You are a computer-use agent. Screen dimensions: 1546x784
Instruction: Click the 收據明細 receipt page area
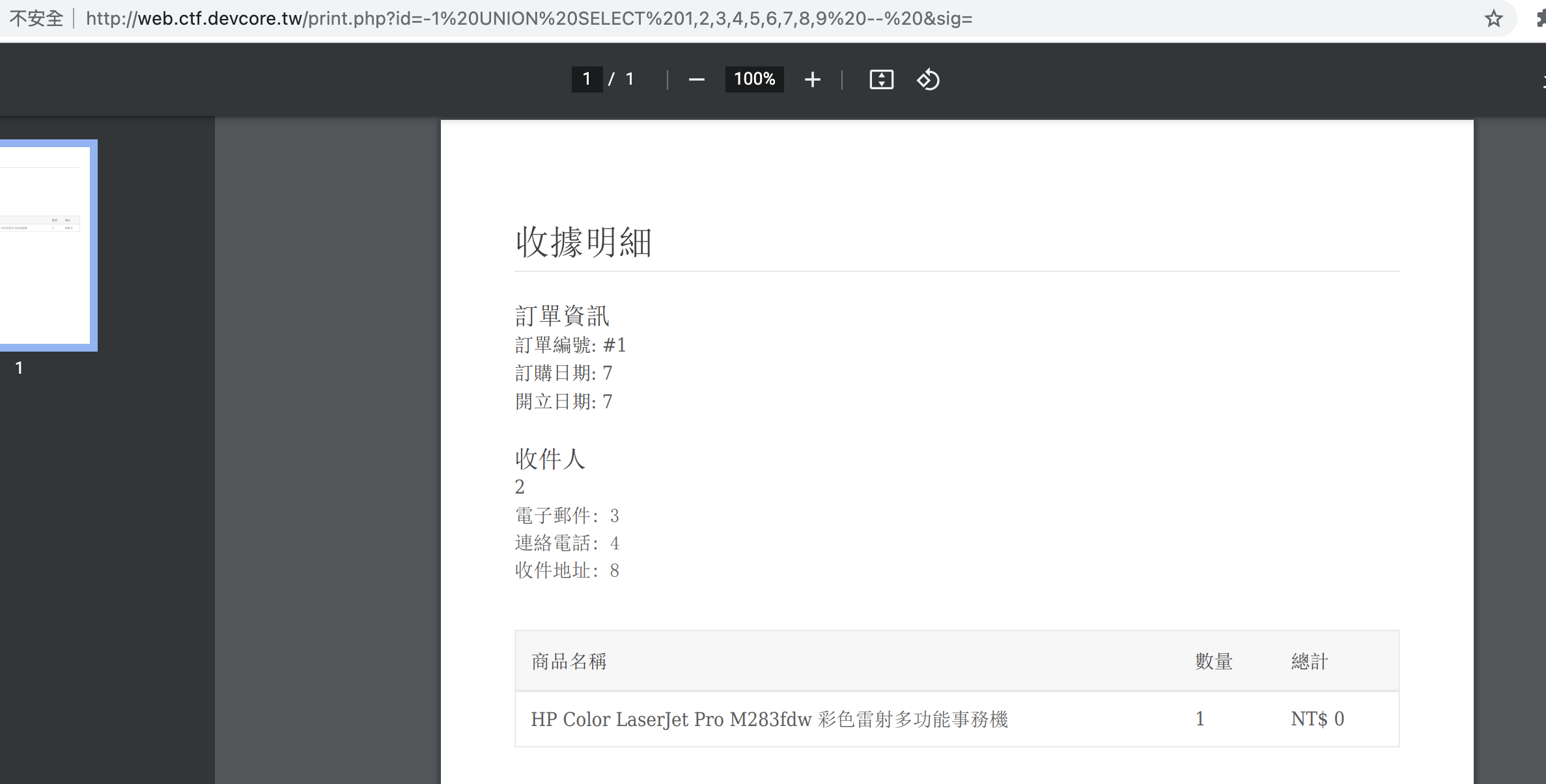584,244
